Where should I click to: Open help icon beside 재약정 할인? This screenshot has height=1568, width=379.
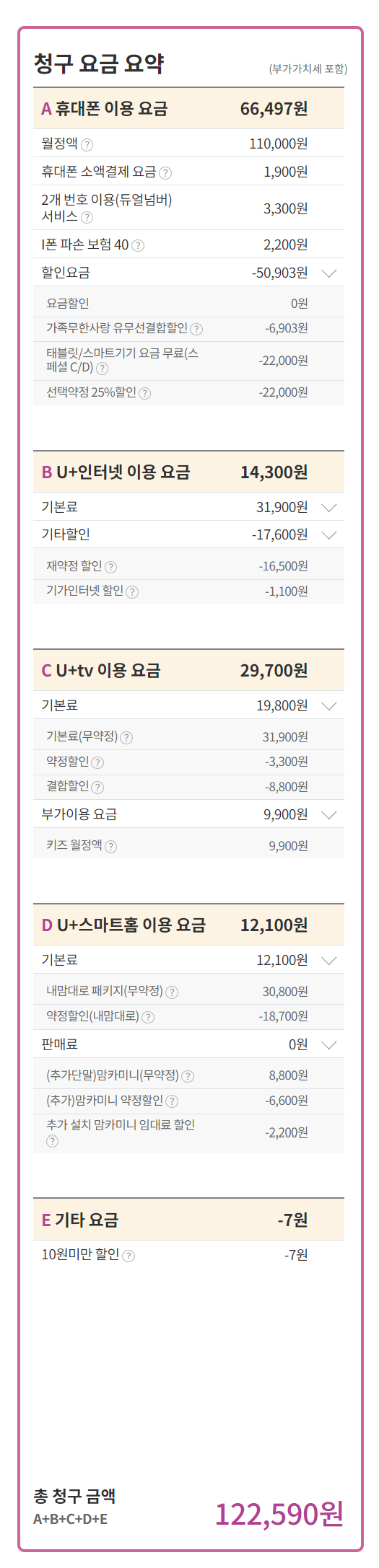point(110,568)
